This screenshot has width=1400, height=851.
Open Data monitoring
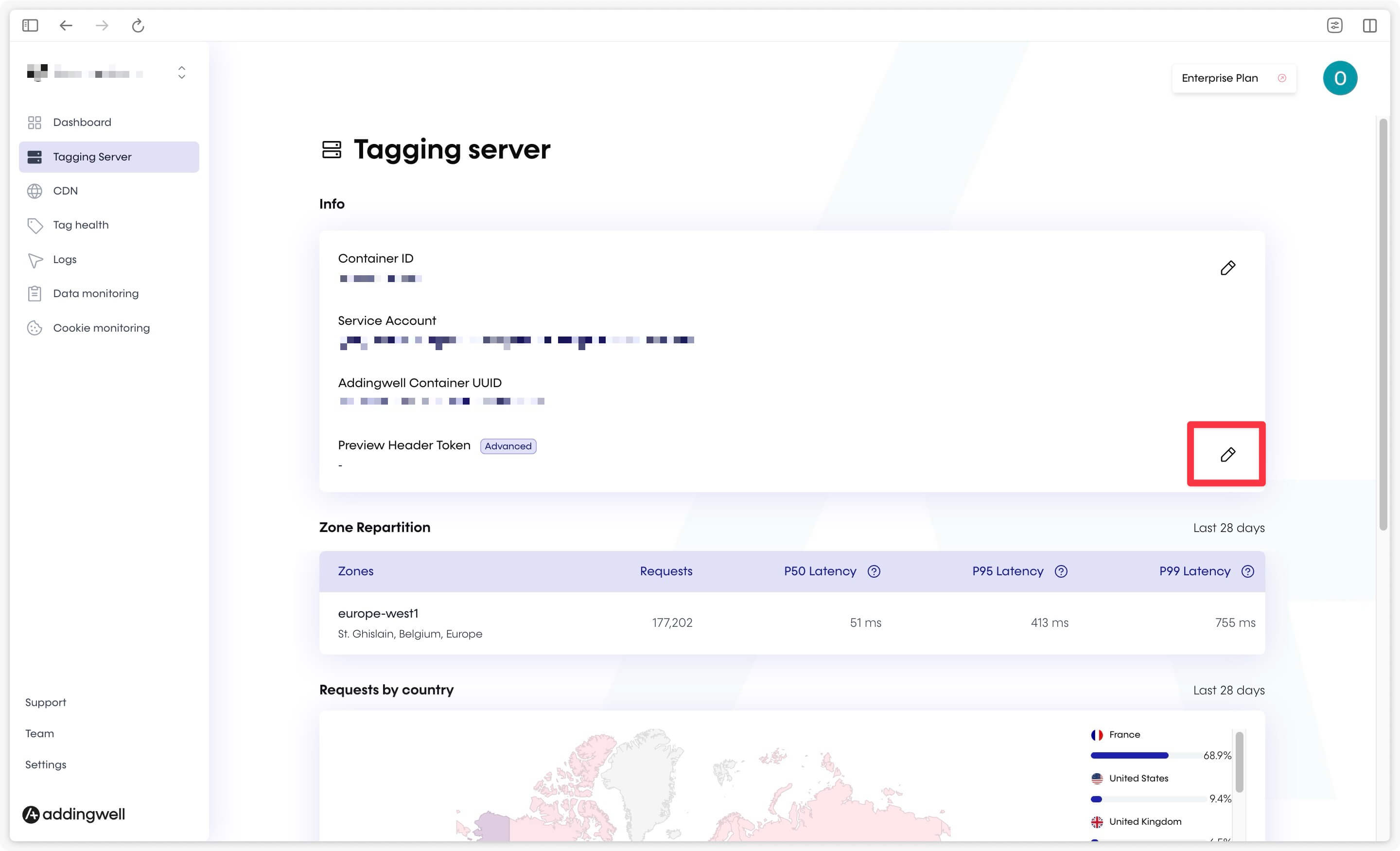pyautogui.click(x=109, y=293)
